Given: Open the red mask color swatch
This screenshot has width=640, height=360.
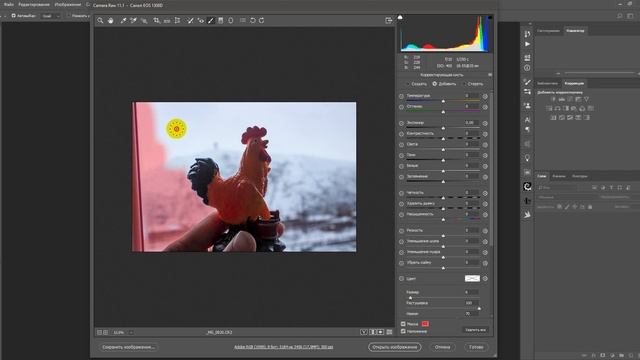Looking at the screenshot, I should point(425,324).
